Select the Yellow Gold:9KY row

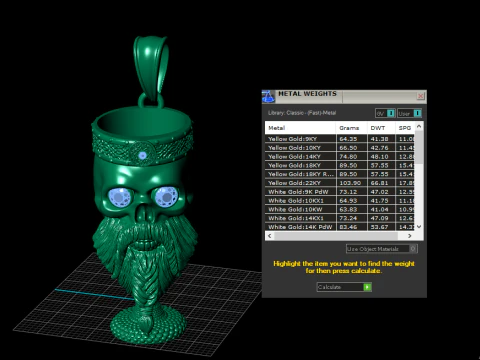(x=340, y=139)
